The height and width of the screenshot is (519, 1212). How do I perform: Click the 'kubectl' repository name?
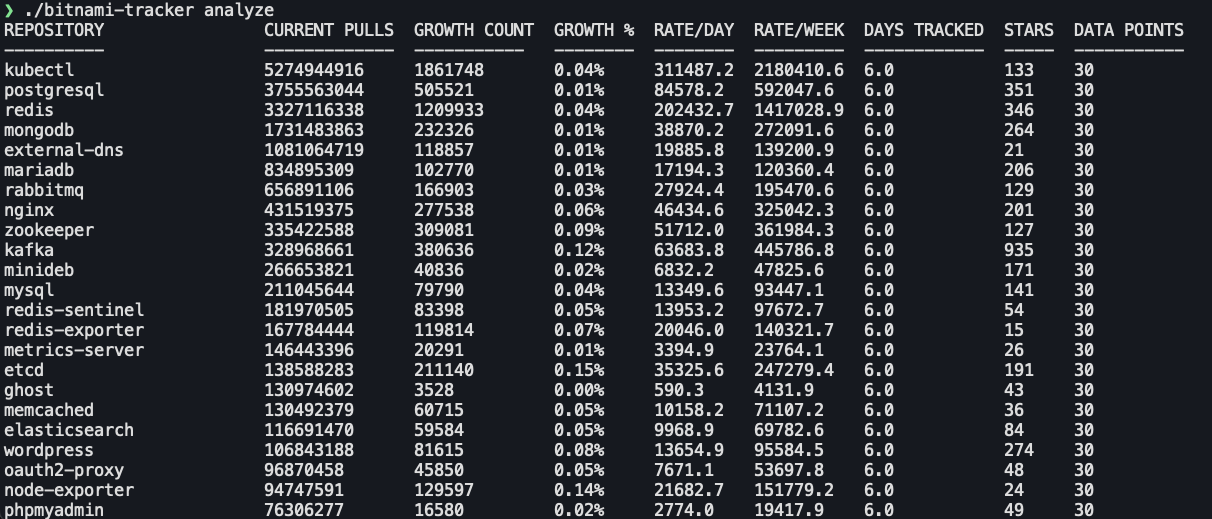point(39,70)
